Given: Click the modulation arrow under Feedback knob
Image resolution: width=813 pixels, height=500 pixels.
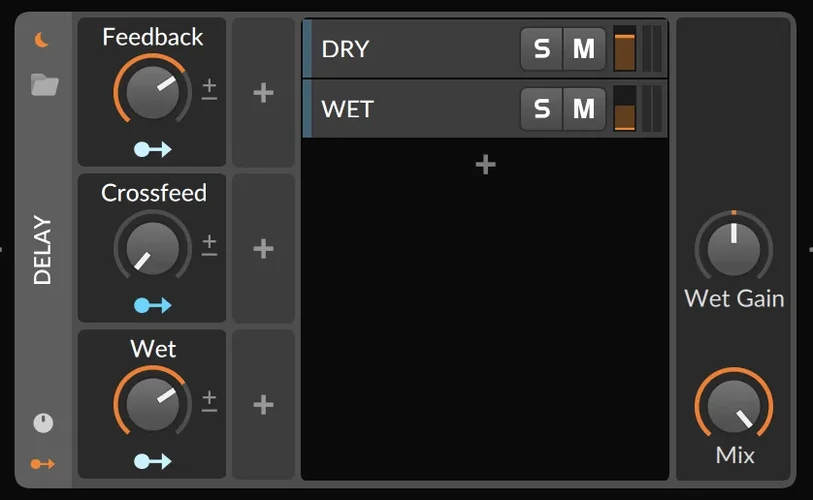Looking at the screenshot, I should tap(153, 149).
